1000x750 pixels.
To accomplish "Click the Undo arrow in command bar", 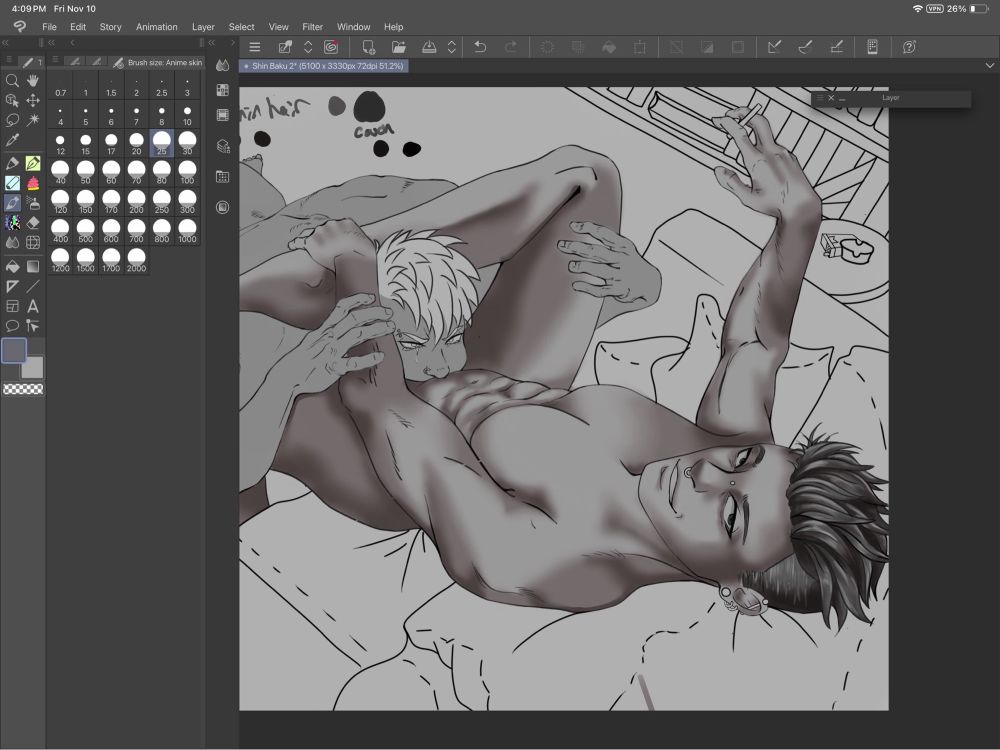I will [479, 47].
